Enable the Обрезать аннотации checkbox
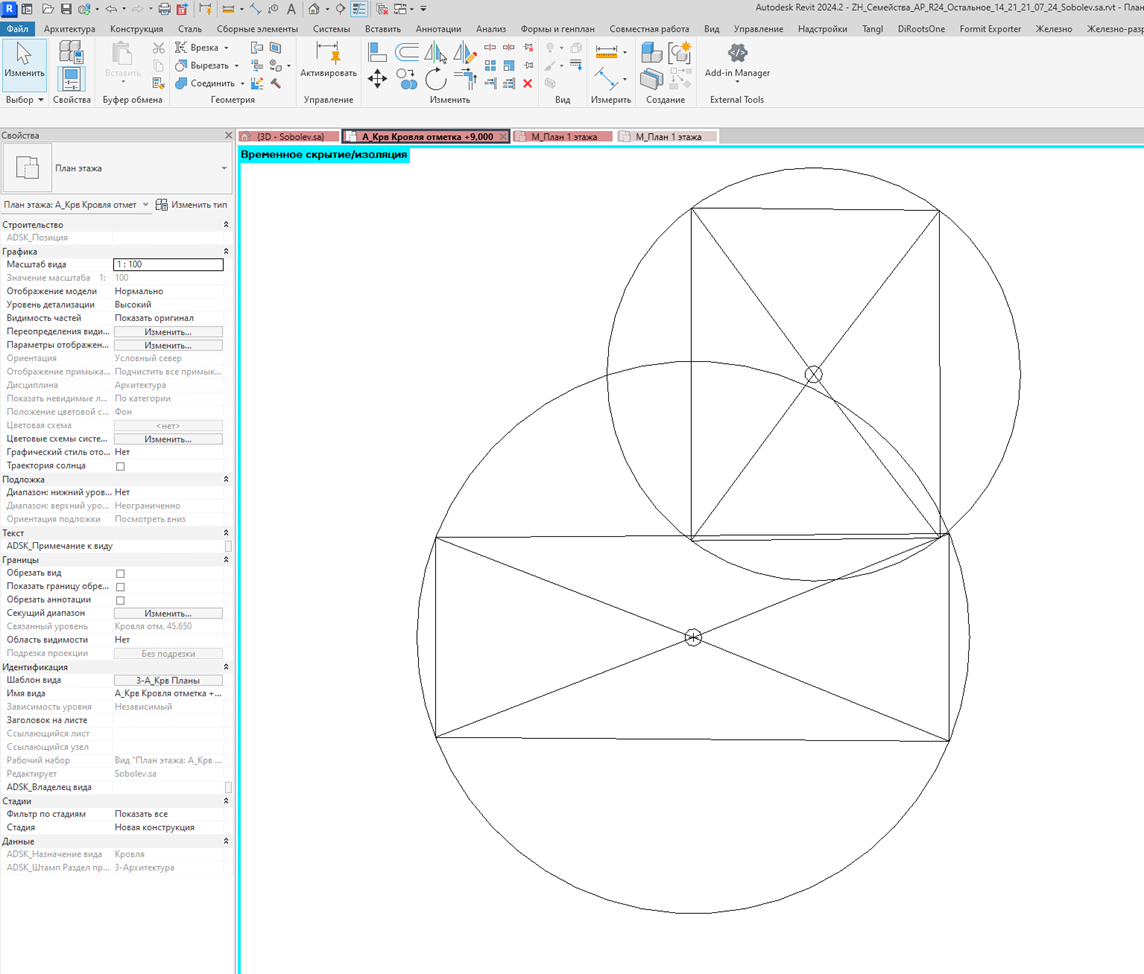 (120, 600)
